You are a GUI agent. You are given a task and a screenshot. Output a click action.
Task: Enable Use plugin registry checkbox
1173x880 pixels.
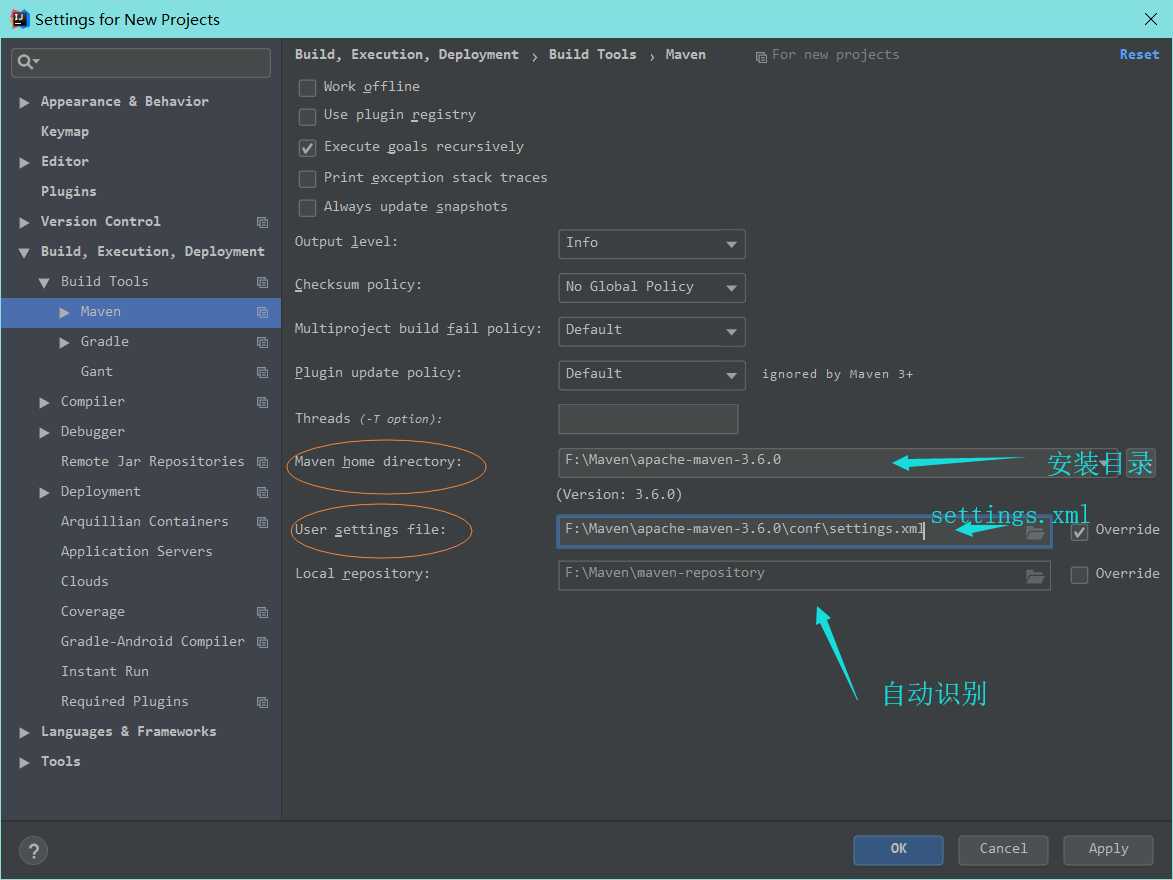click(x=307, y=116)
